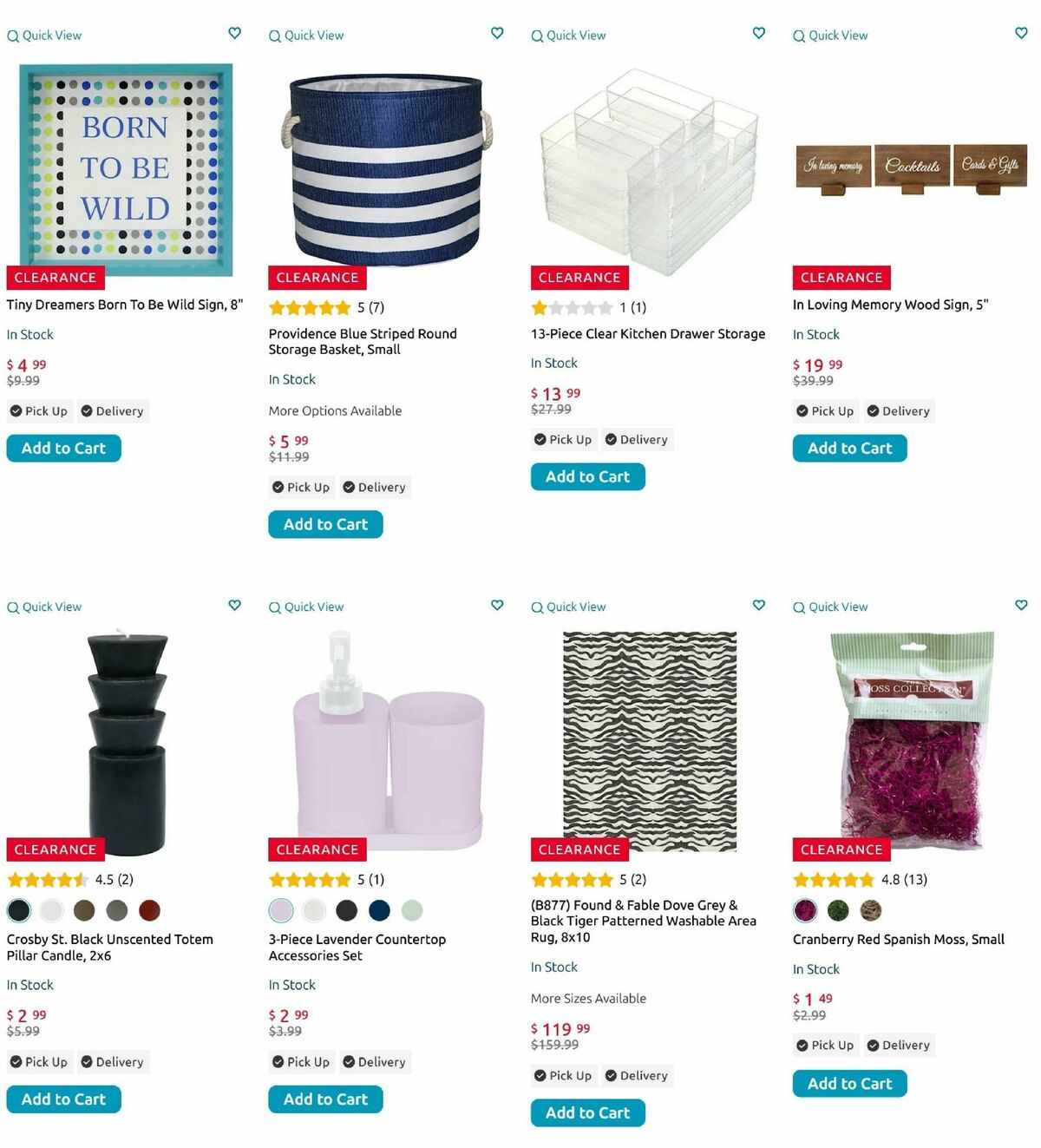Add lavender countertop set to favorites
1041x1148 pixels.
(x=497, y=605)
